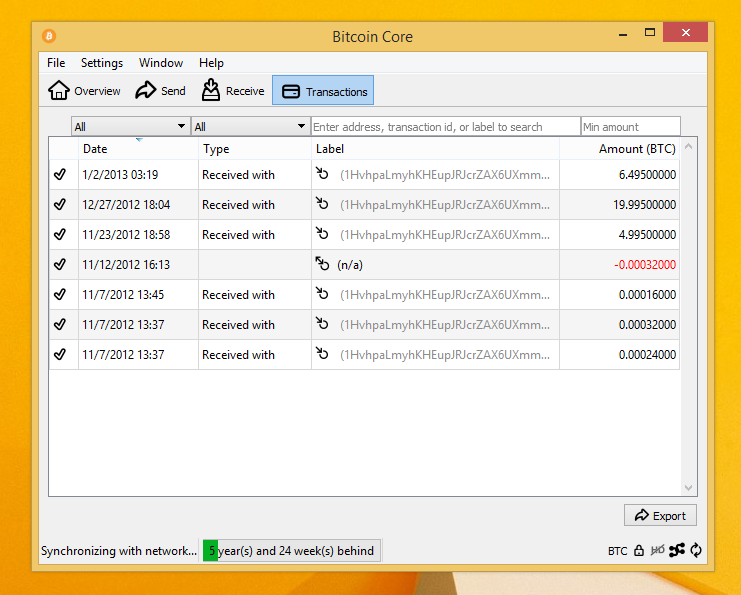Viewport: 741px width, 595px height.
Task: Click the amount 0.00024000
Action: click(x=647, y=355)
